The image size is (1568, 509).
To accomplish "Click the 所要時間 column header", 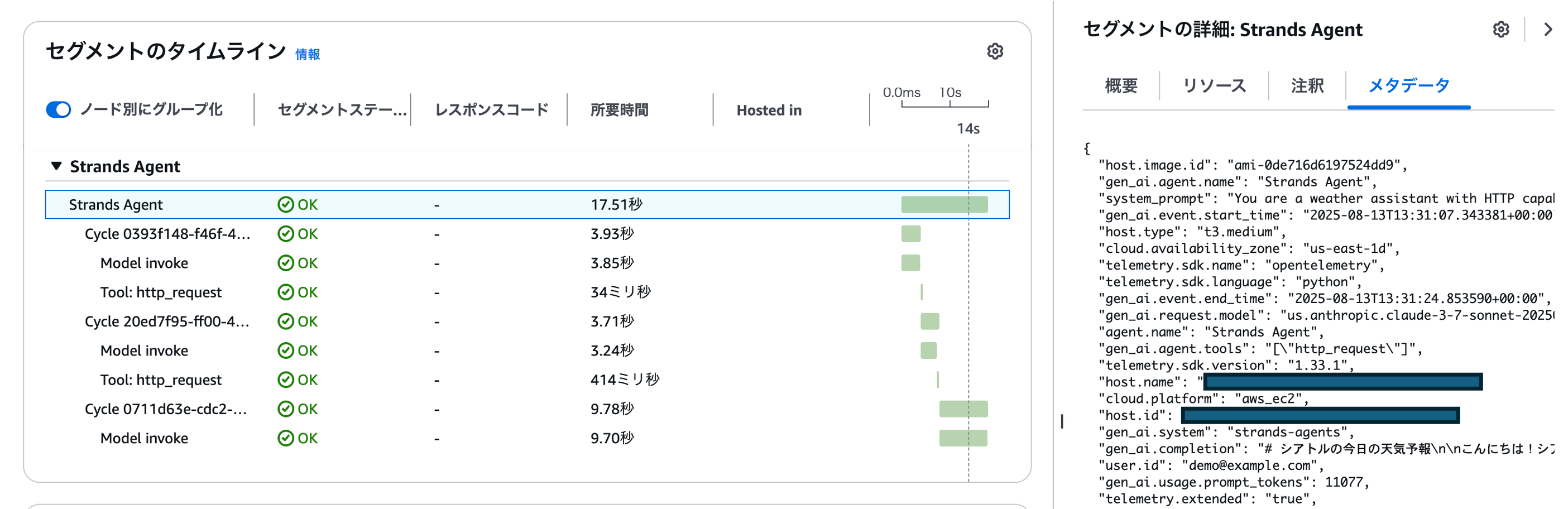I will 619,110.
